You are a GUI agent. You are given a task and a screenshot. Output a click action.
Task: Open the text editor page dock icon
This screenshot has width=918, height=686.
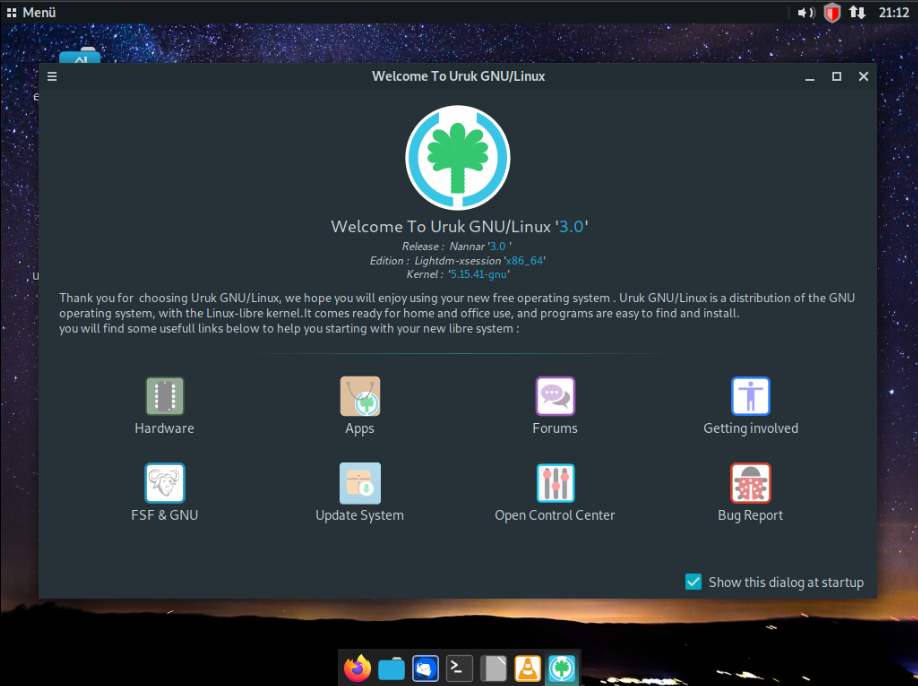pos(494,668)
